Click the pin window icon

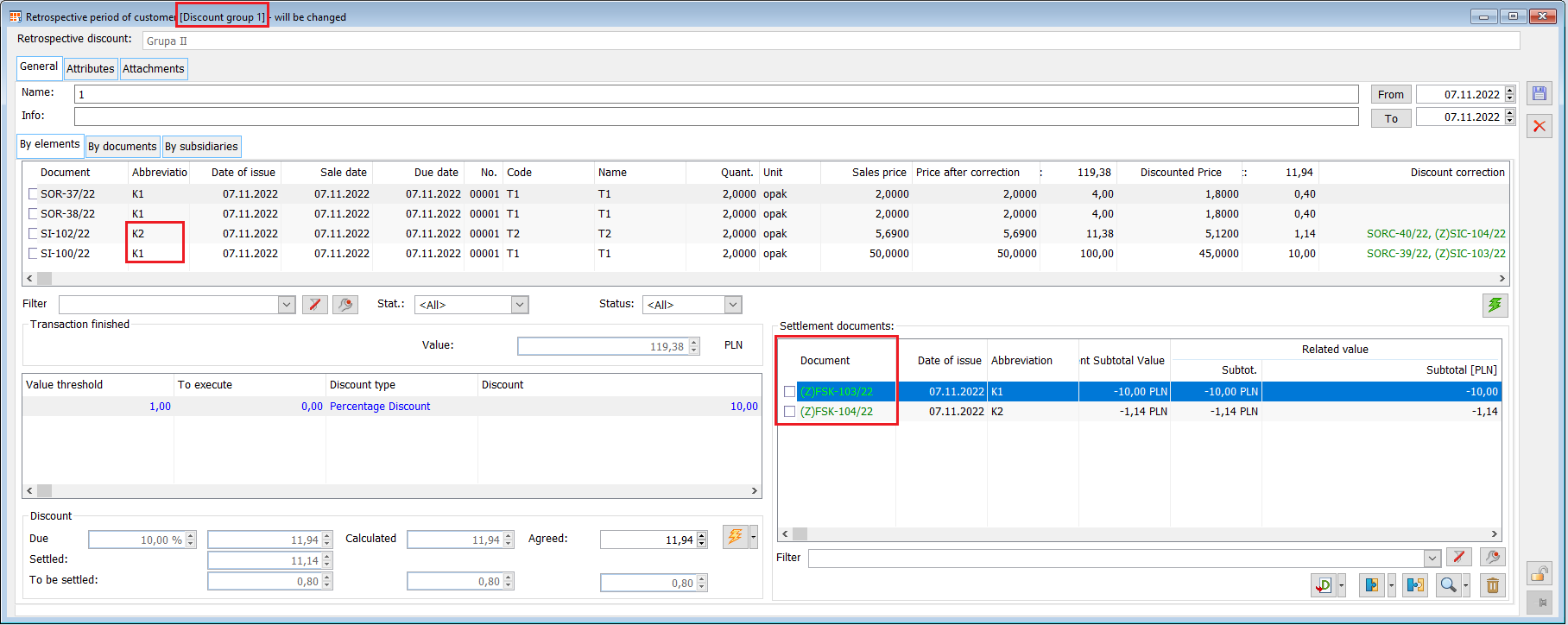tap(1540, 603)
